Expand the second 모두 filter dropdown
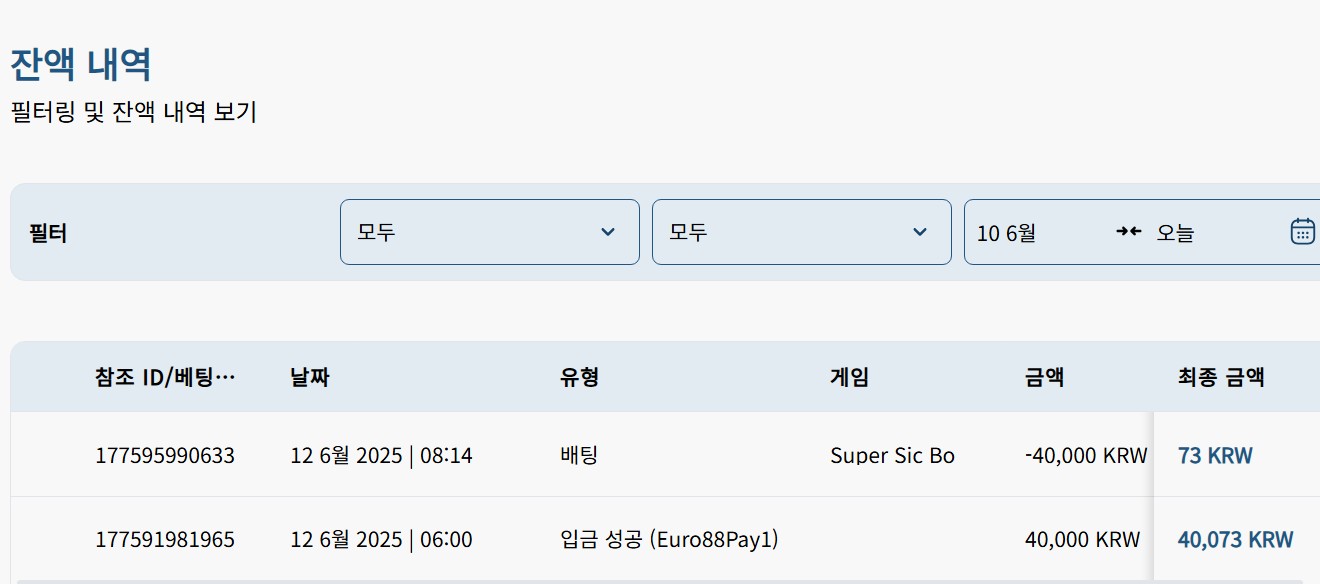The width and height of the screenshot is (1320, 584). 802,232
